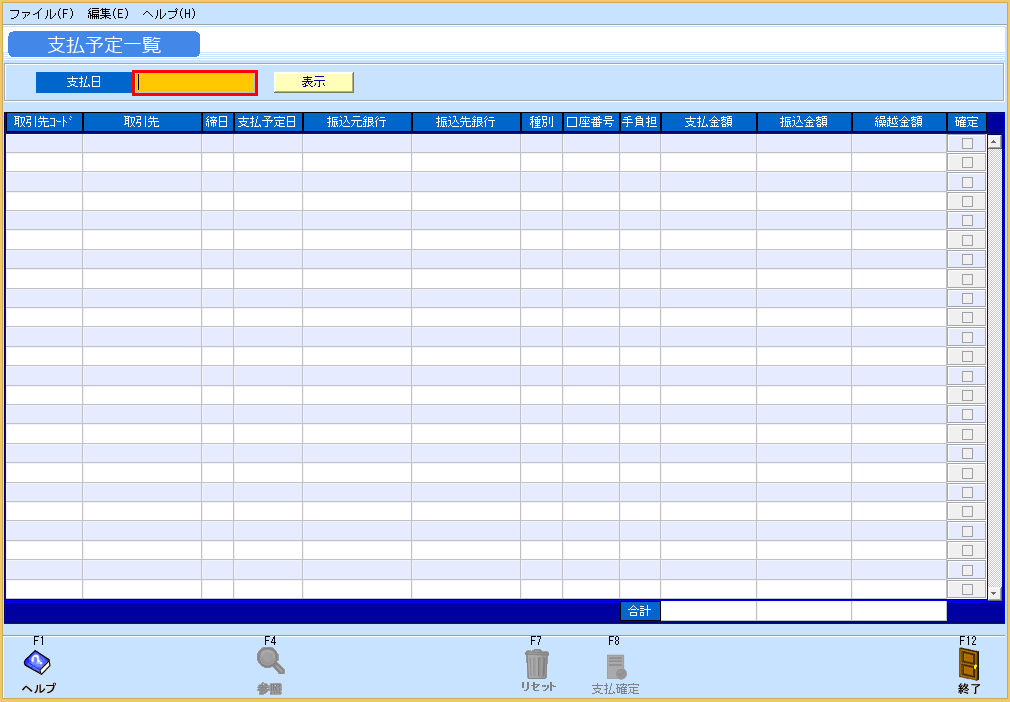Click the 合計 total cell

point(639,610)
